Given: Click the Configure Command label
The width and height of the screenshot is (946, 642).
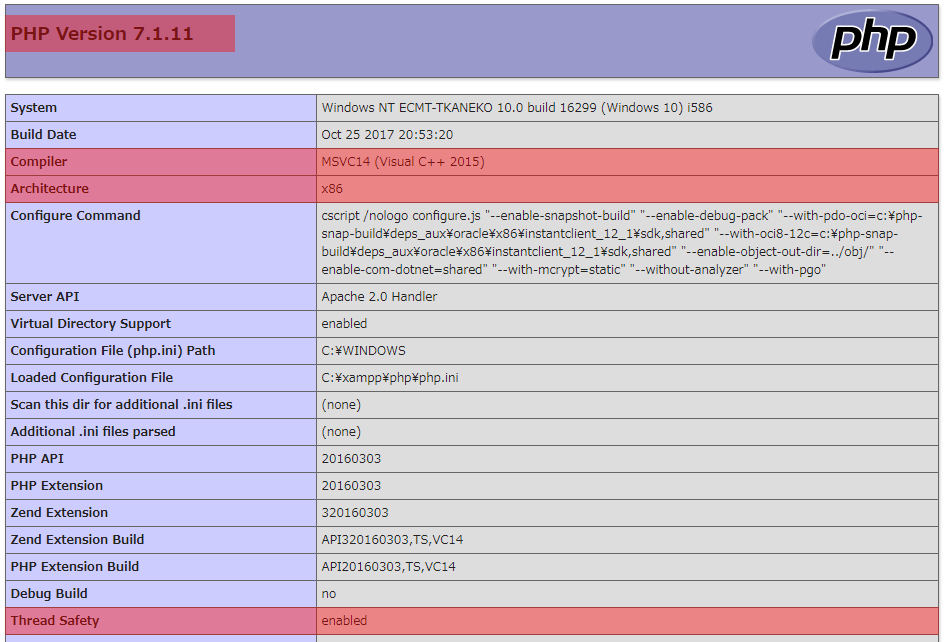Looking at the screenshot, I should pos(75,215).
